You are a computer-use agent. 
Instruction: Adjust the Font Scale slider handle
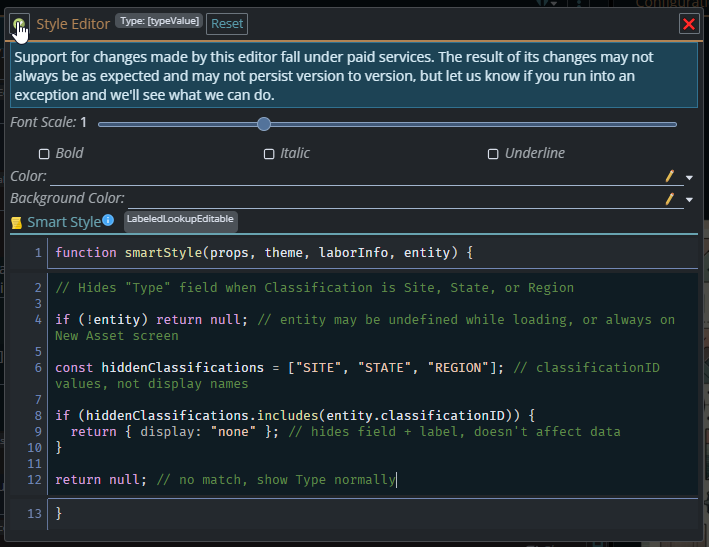[264, 124]
